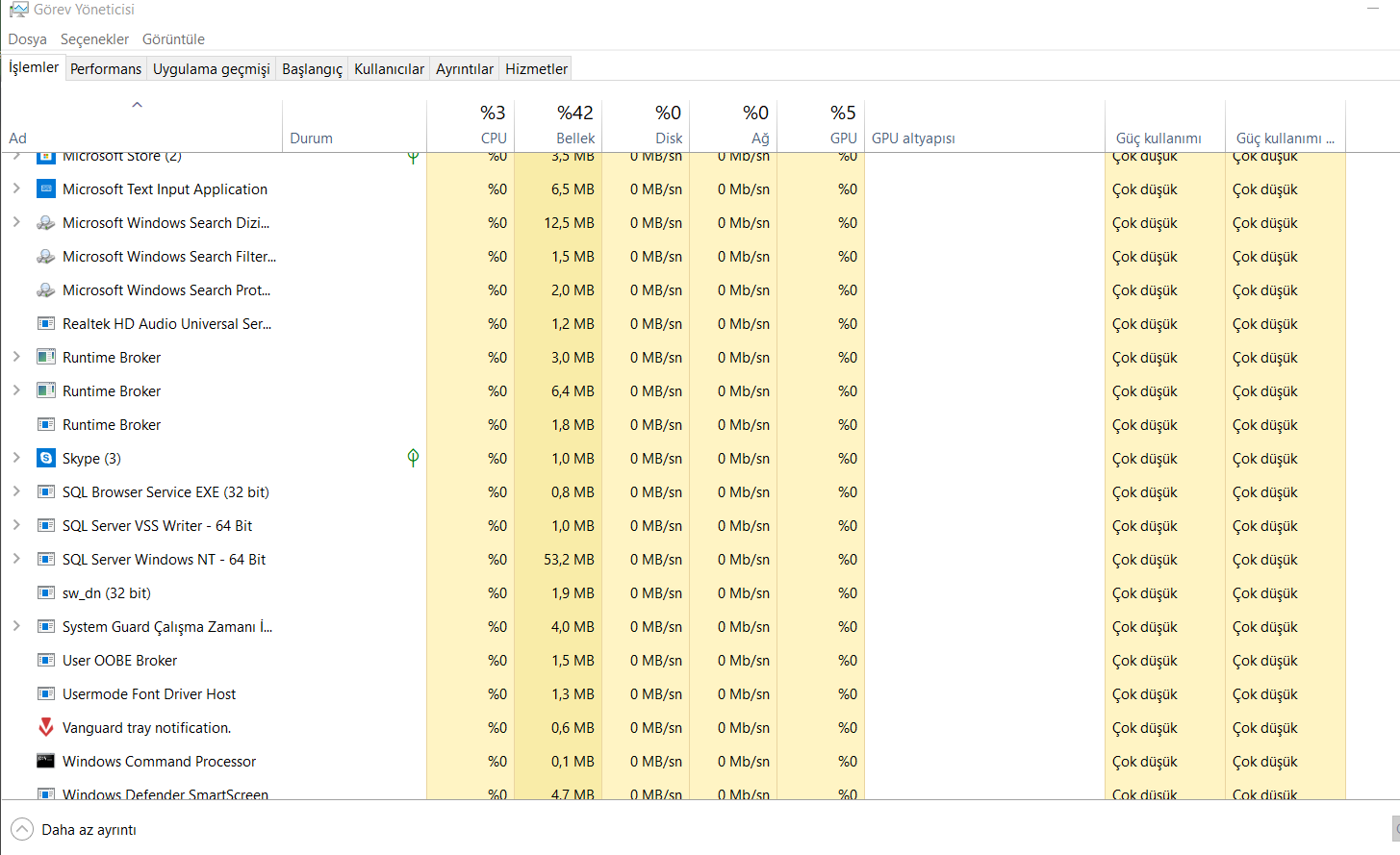The height and width of the screenshot is (855, 1400).
Task: Click the SQL Browser Service EXE icon
Action: point(45,492)
